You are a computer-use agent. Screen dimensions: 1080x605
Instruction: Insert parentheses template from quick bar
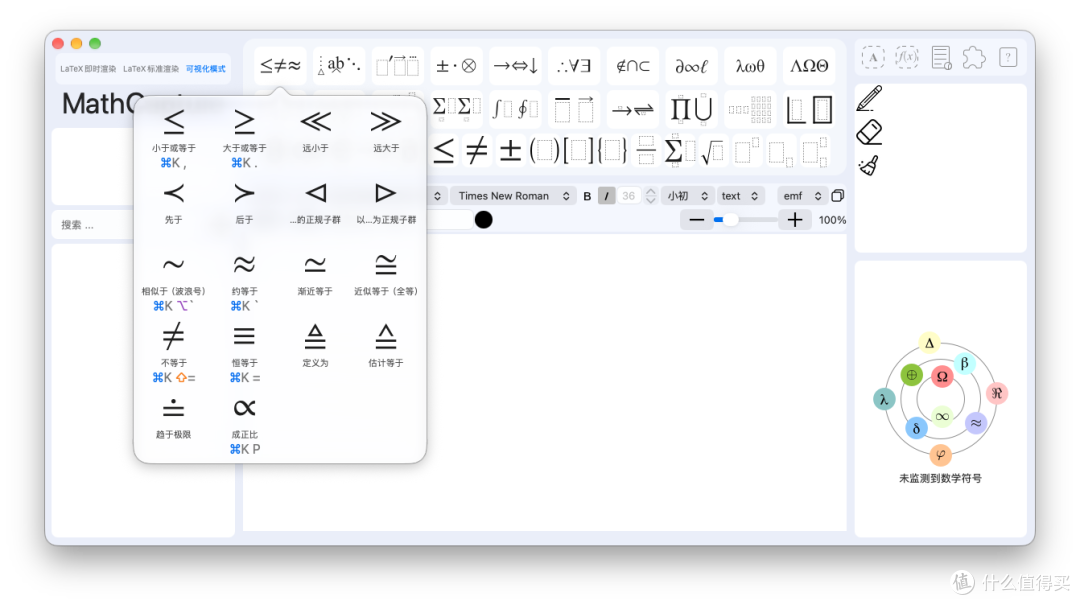[544, 151]
